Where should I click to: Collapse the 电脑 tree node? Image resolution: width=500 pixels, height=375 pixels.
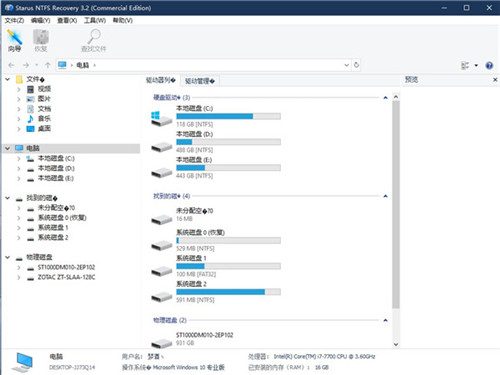click(x=7, y=148)
